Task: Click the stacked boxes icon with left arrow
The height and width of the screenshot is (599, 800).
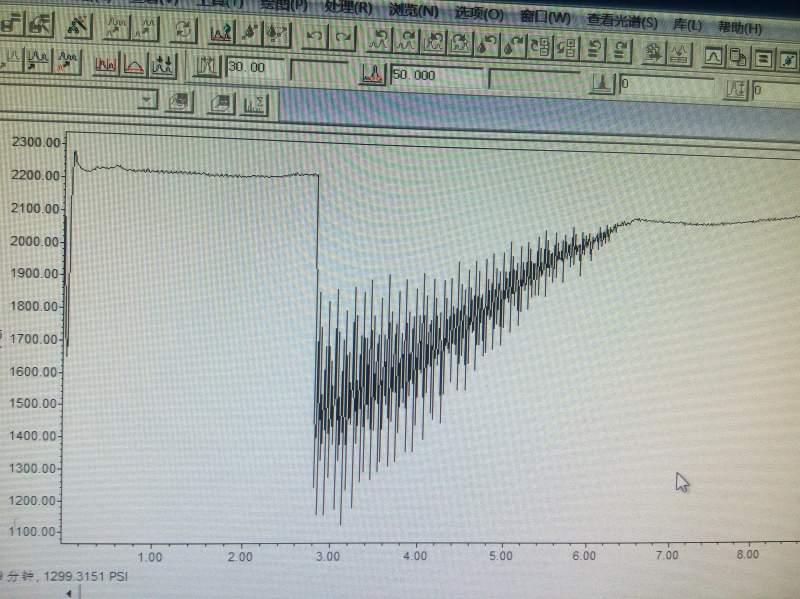Action: 540,47
